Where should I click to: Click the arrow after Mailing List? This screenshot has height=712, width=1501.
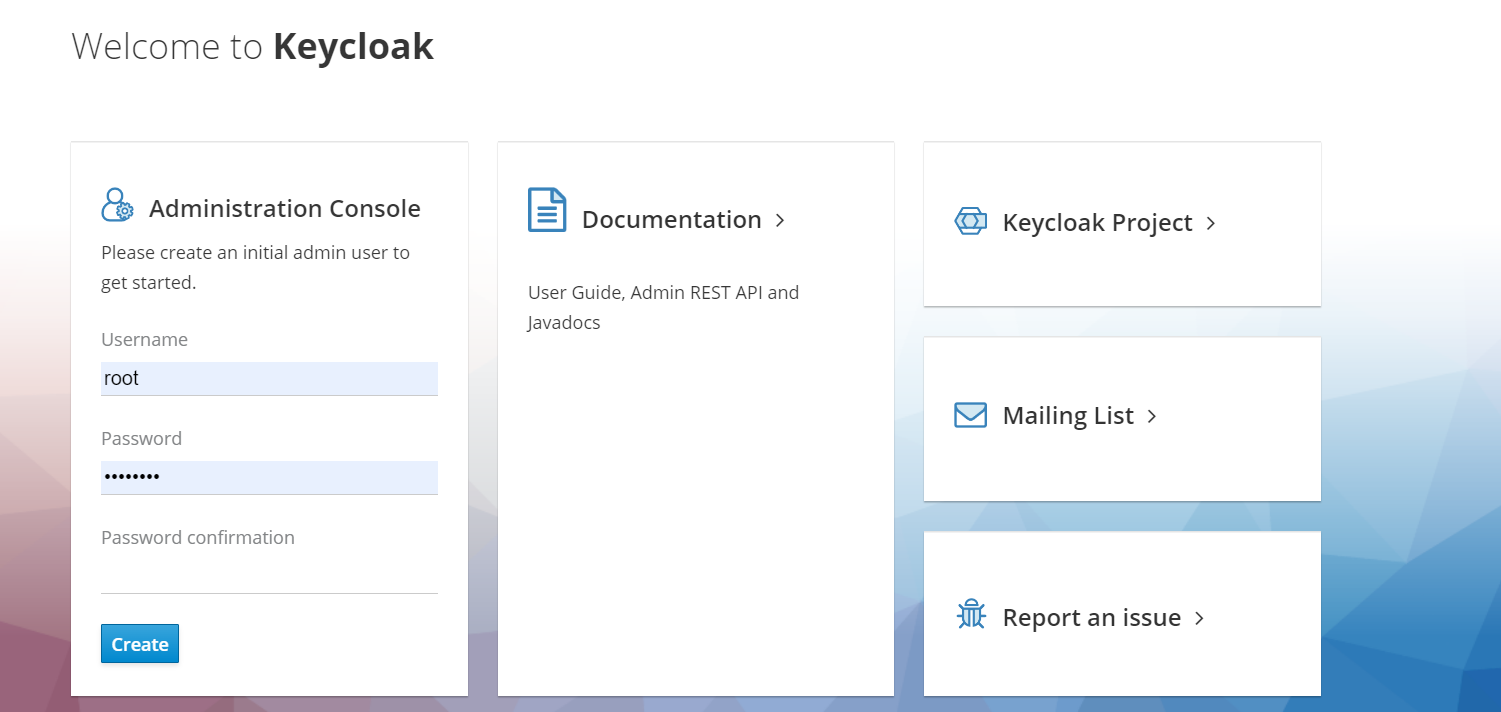[x=1152, y=416]
